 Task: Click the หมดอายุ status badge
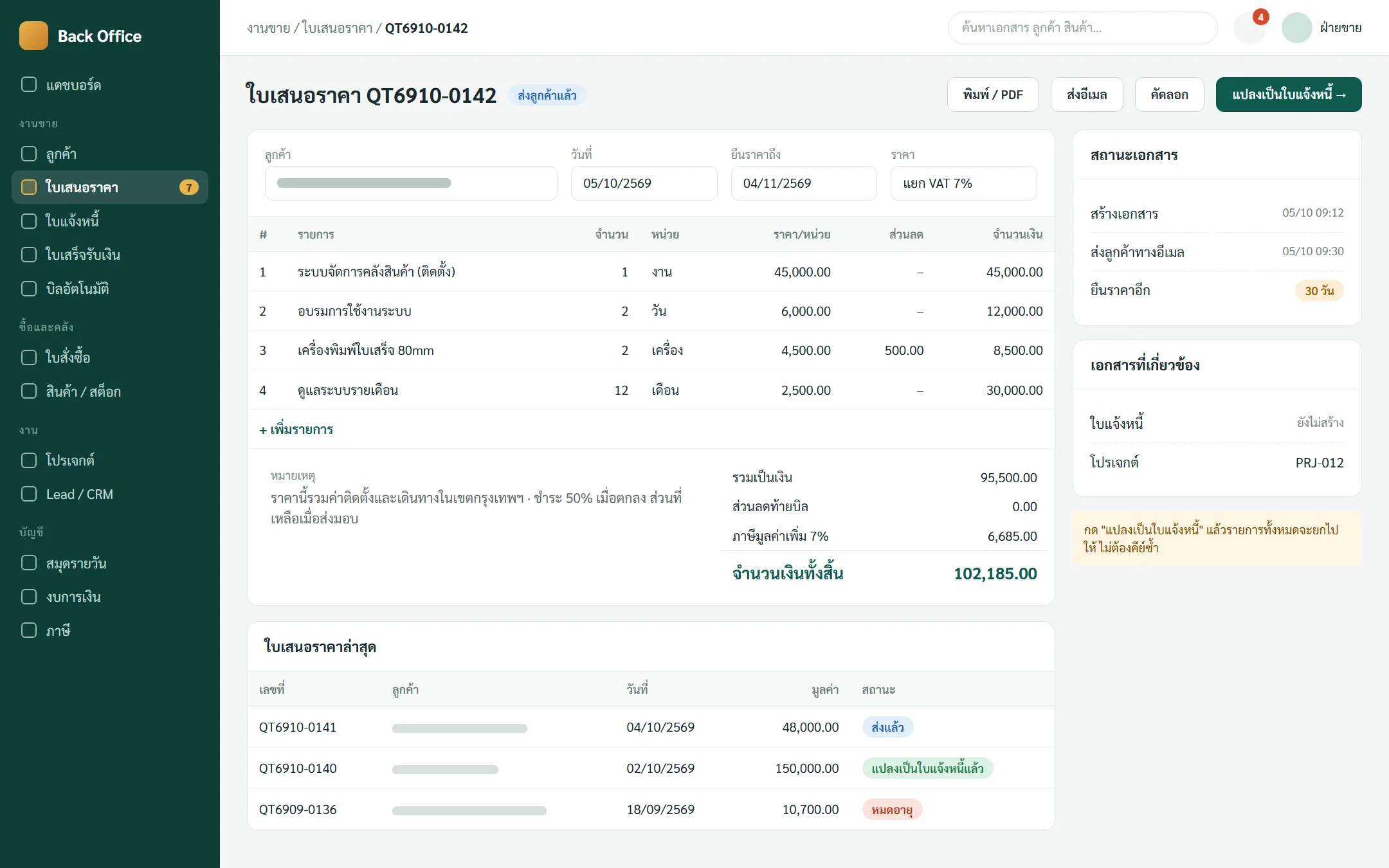(x=892, y=809)
